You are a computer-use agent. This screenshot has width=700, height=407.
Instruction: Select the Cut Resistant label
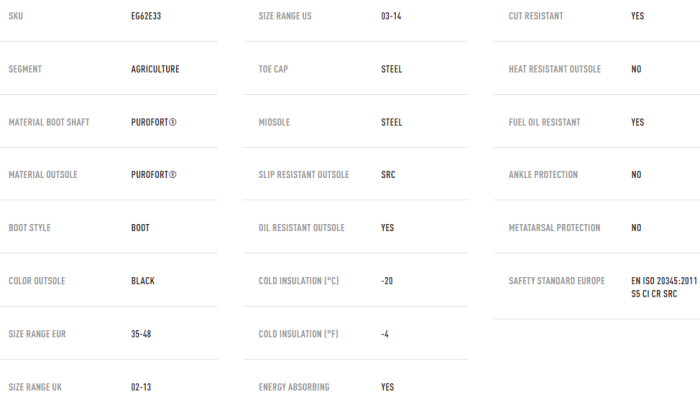coord(536,16)
